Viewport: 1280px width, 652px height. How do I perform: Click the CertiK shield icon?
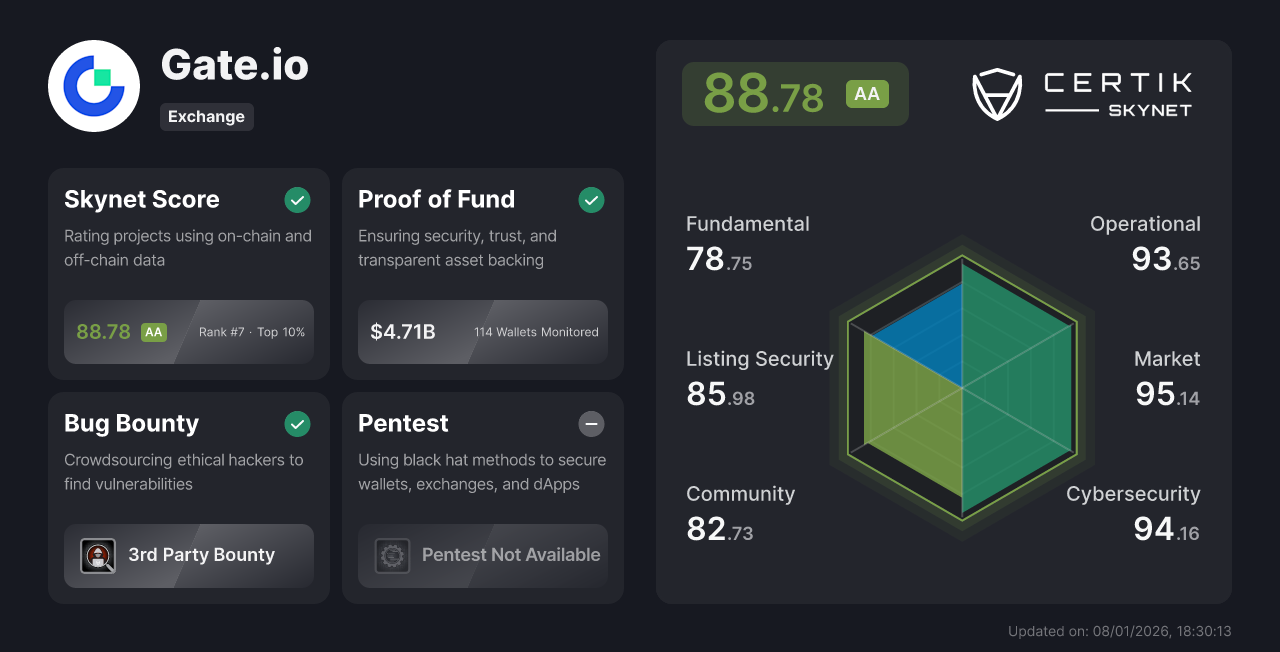pos(997,94)
